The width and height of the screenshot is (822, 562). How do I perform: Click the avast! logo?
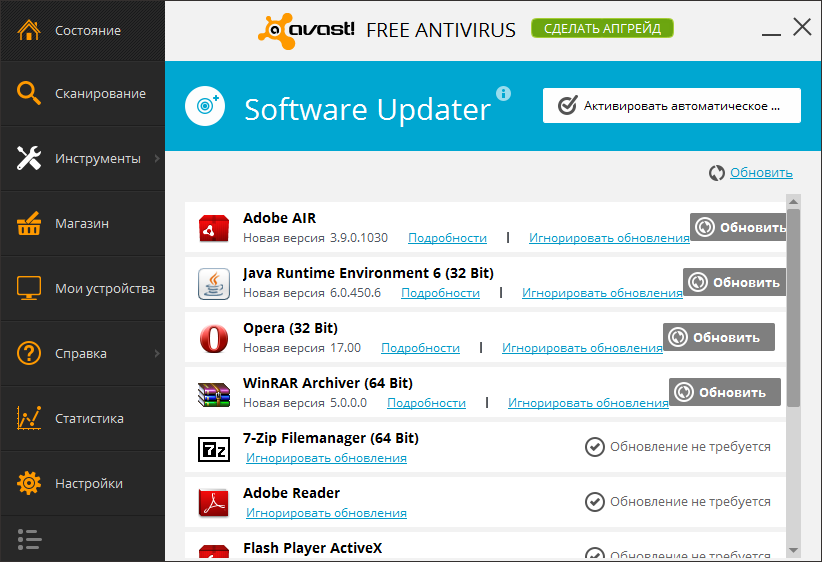(x=306, y=30)
